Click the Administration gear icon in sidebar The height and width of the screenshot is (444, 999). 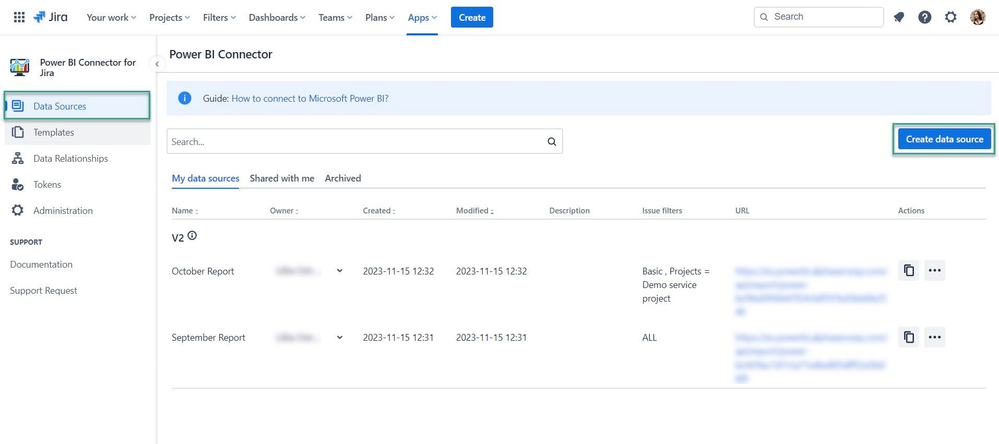pos(18,210)
